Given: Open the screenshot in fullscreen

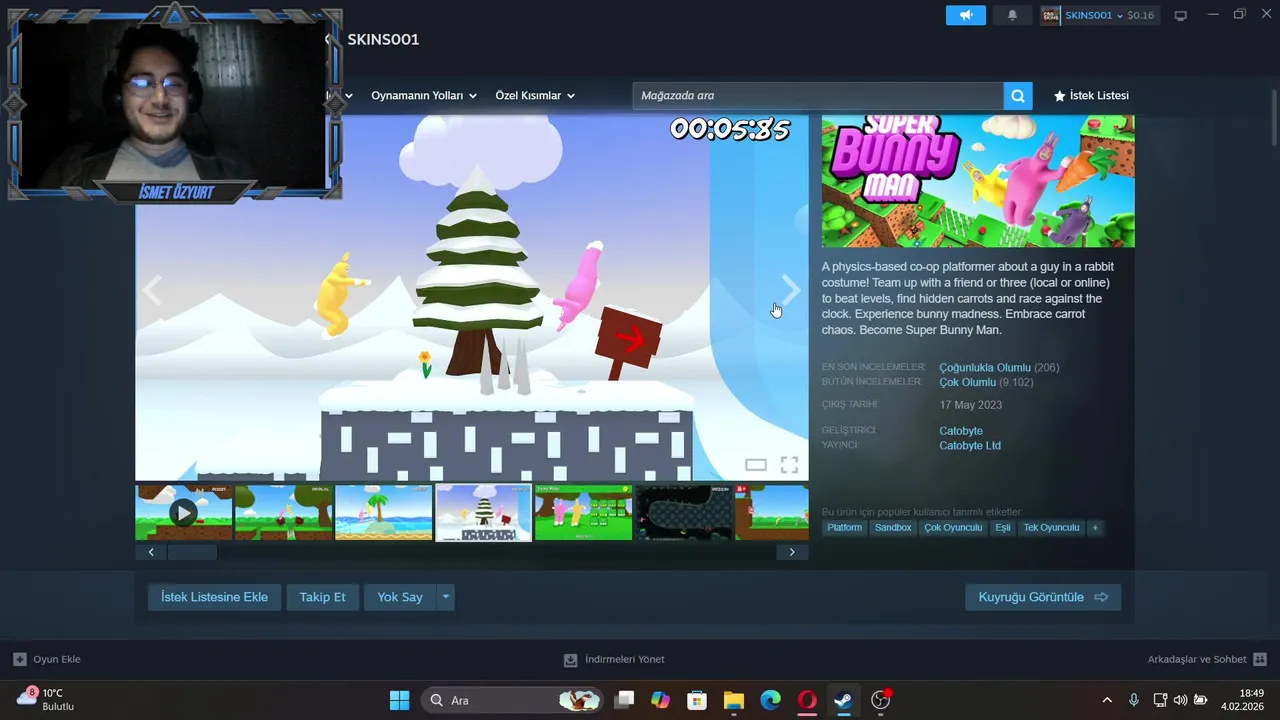Looking at the screenshot, I should click(x=789, y=465).
